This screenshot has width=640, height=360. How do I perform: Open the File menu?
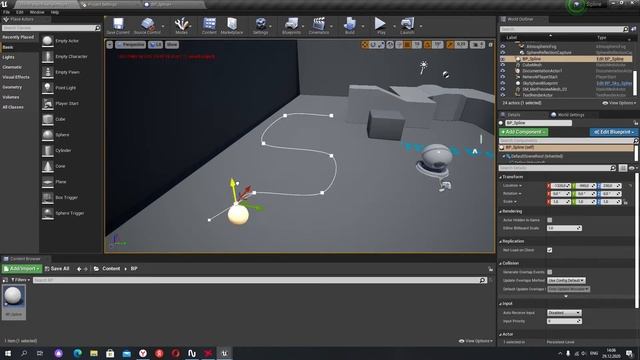7,12
